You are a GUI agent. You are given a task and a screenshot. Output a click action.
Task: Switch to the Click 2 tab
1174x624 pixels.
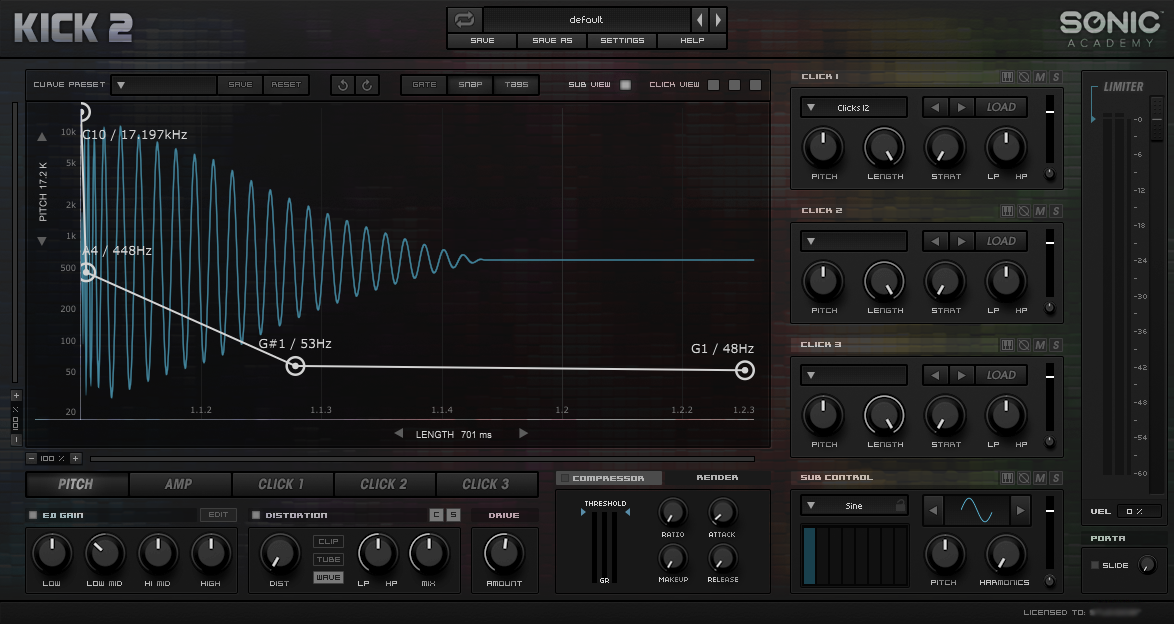click(384, 484)
